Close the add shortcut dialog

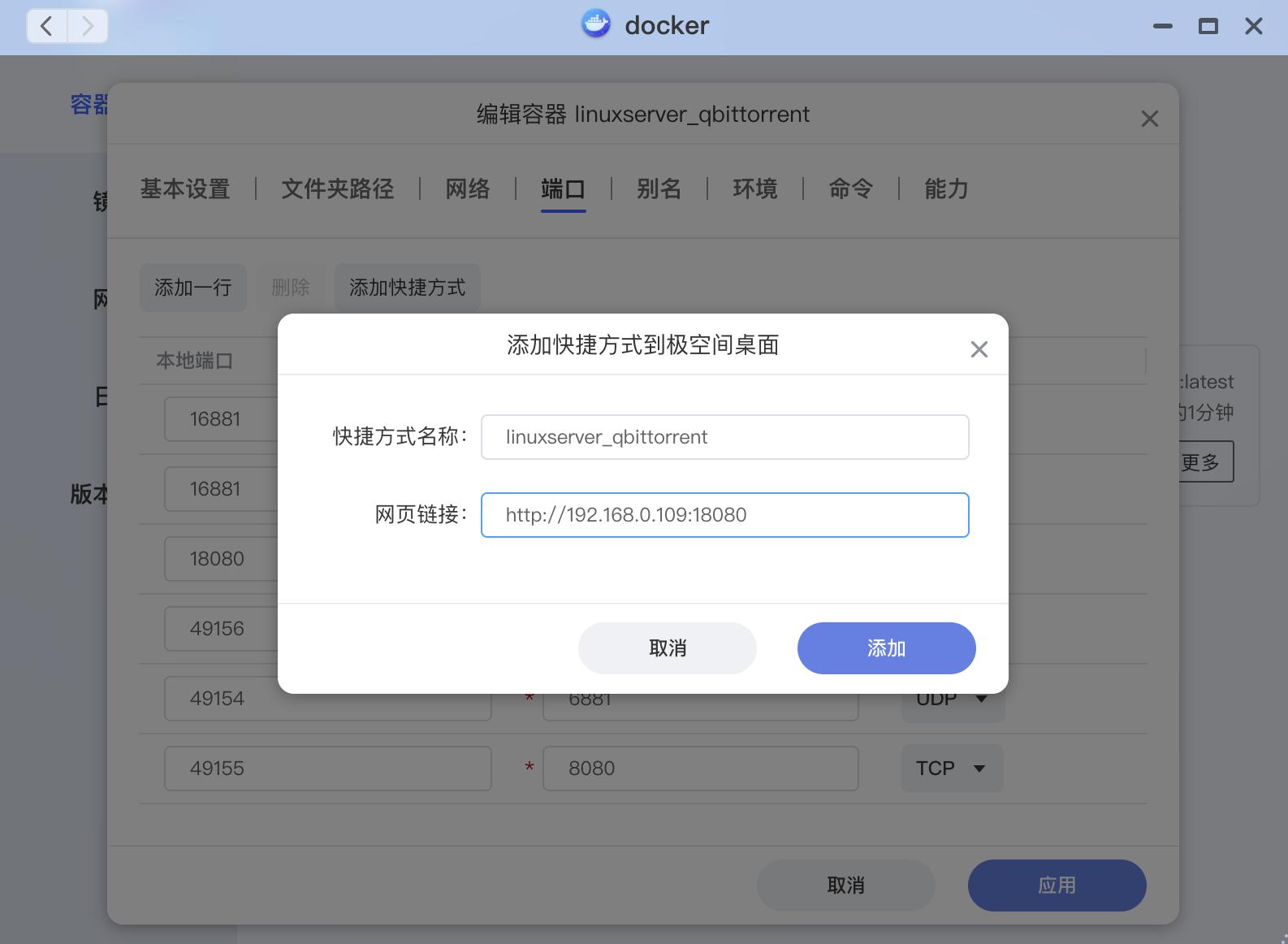[x=979, y=349]
